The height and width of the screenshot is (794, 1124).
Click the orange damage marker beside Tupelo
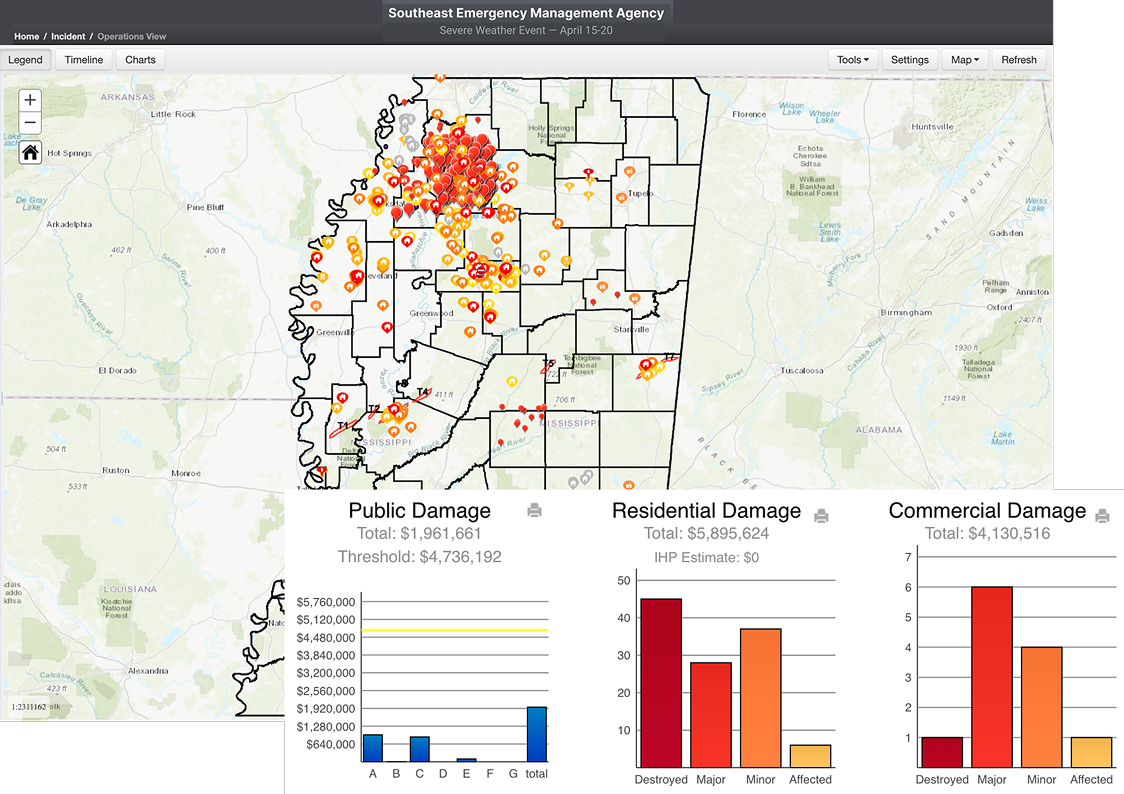[621, 198]
